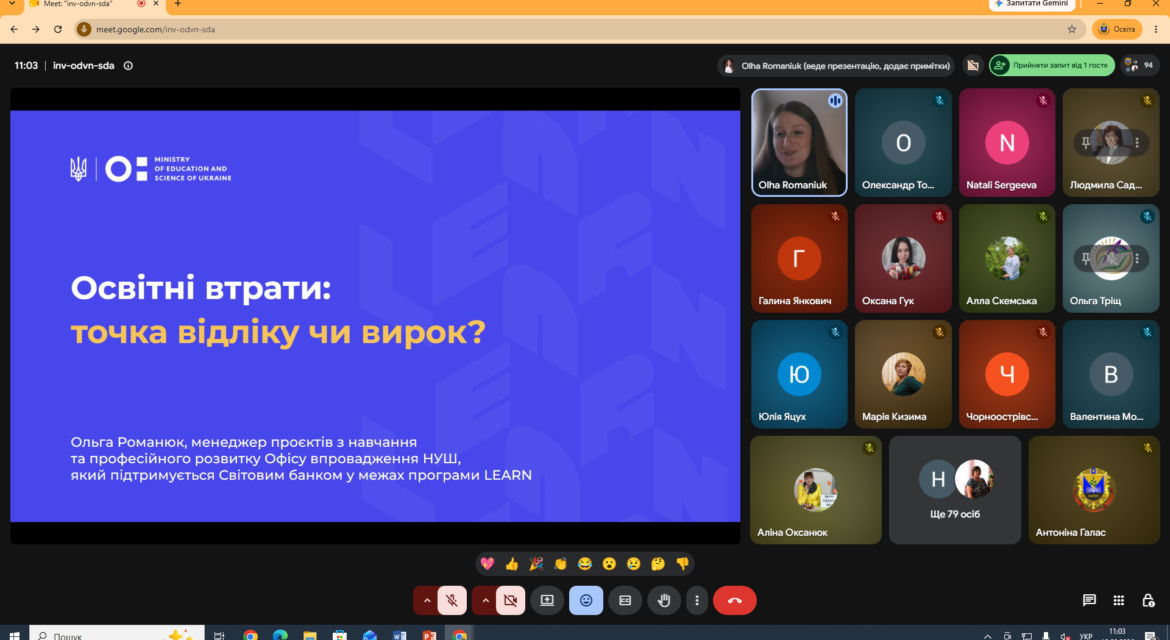Toggle the emoji reactions button
The width and height of the screenshot is (1170, 640).
click(x=586, y=600)
